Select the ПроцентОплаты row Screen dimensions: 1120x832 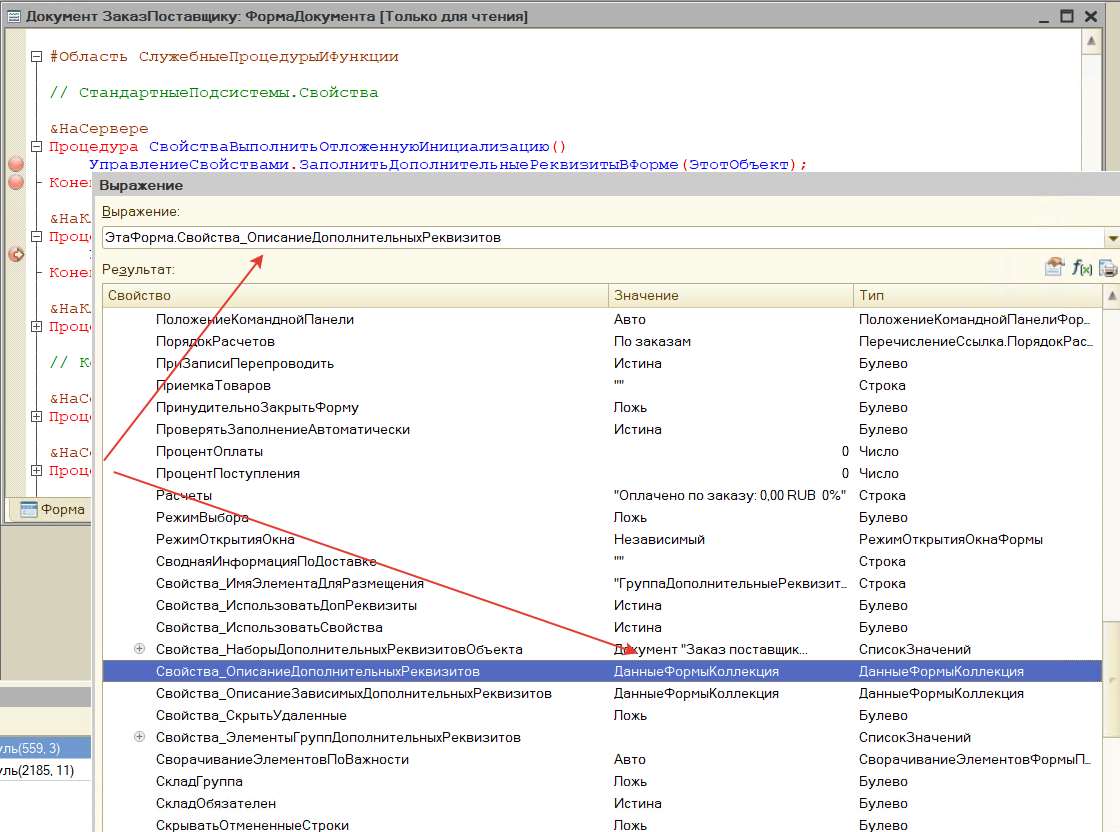tap(602, 451)
